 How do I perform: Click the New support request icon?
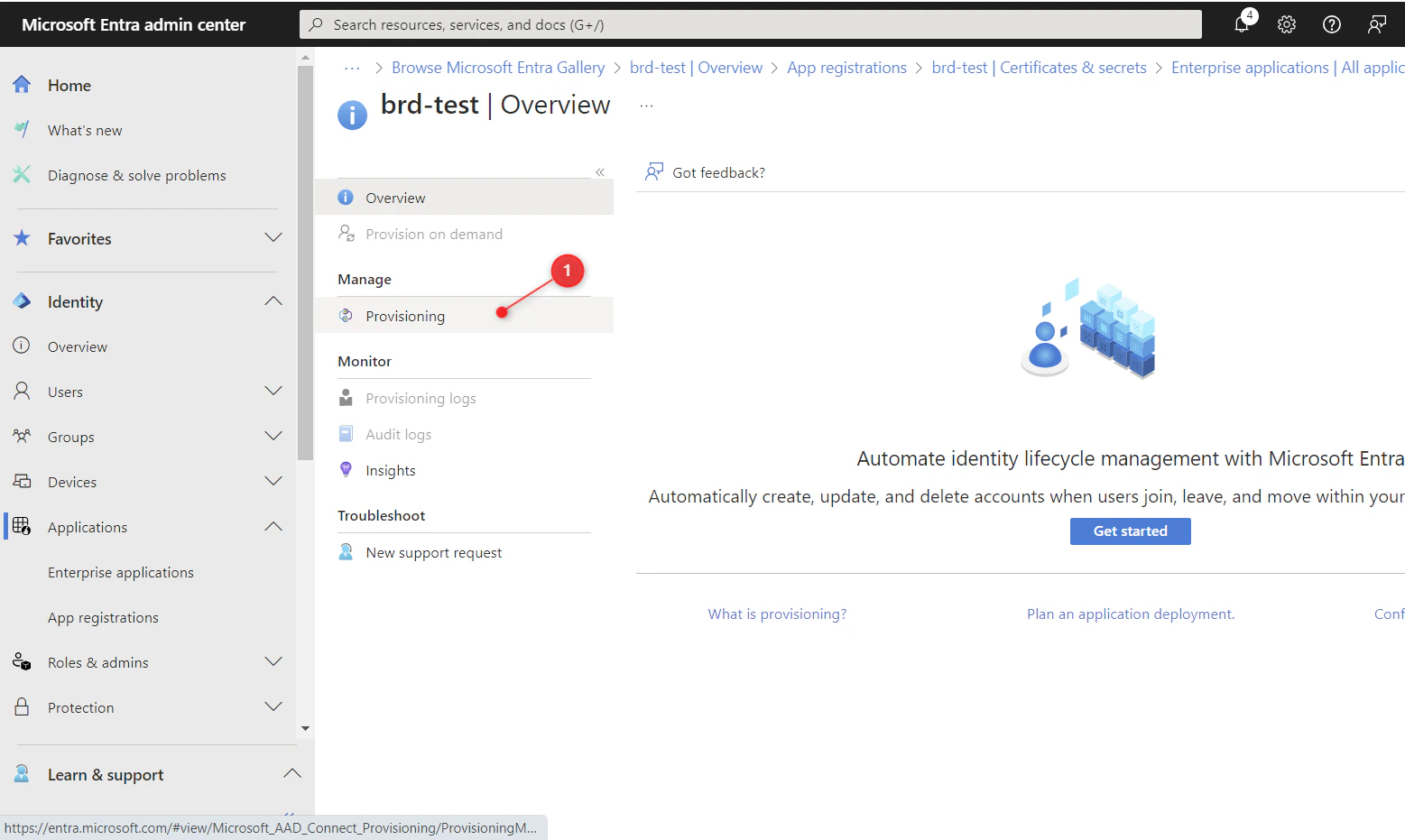coord(346,552)
